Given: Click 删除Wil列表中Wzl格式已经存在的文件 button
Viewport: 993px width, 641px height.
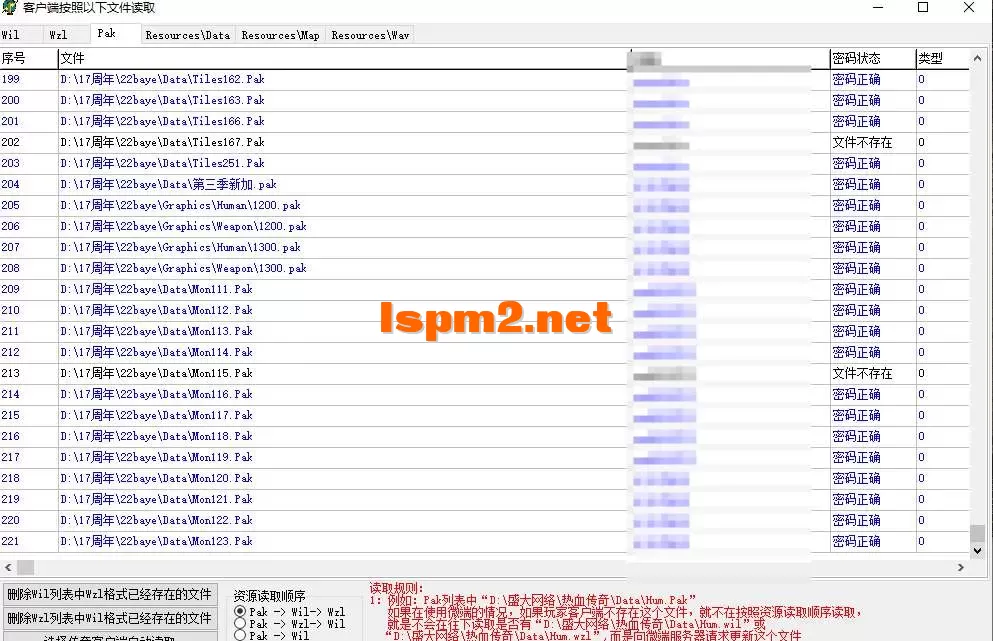Looking at the screenshot, I should [x=110, y=594].
